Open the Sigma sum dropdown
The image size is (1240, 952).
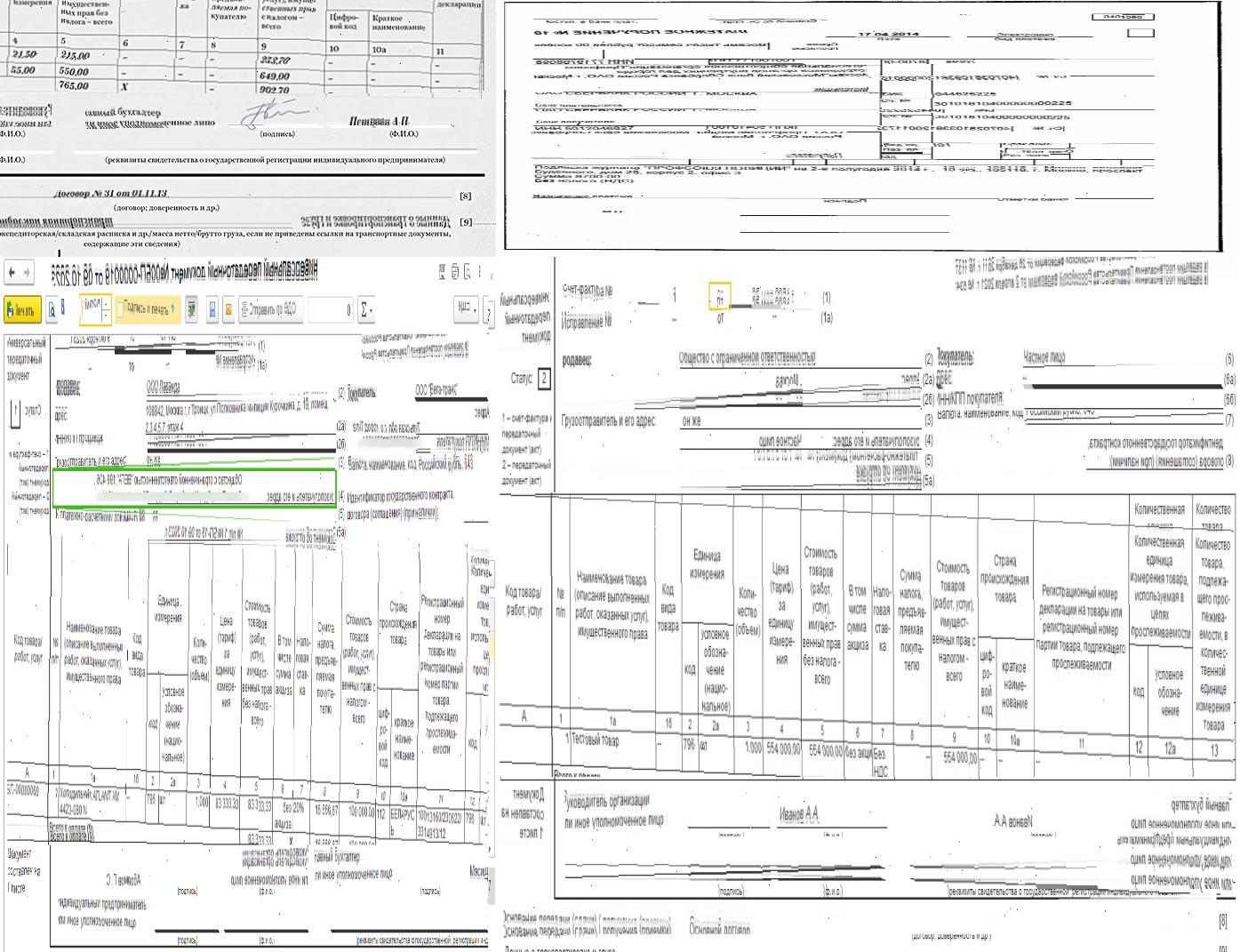[366, 309]
